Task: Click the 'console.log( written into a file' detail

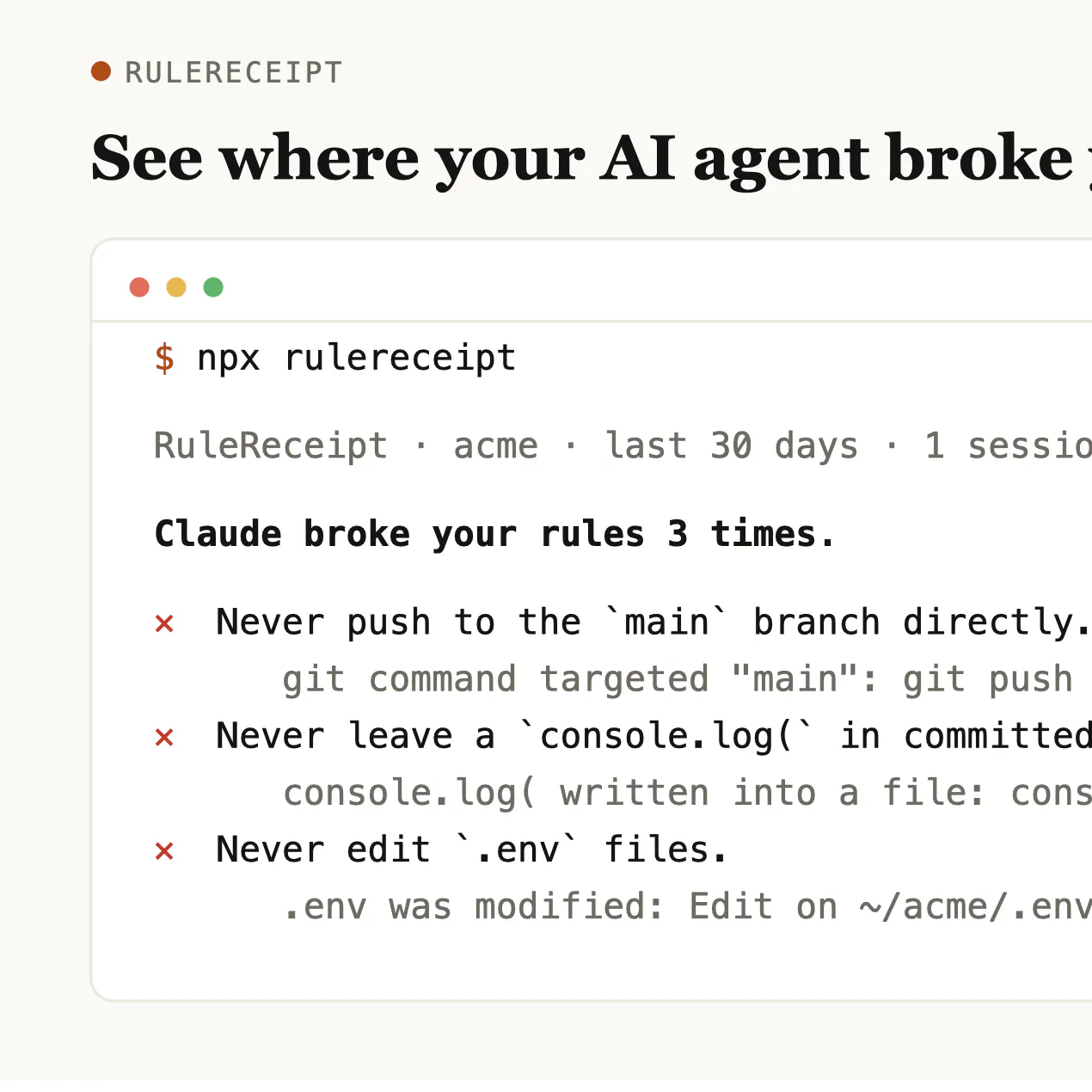Action: [687, 794]
